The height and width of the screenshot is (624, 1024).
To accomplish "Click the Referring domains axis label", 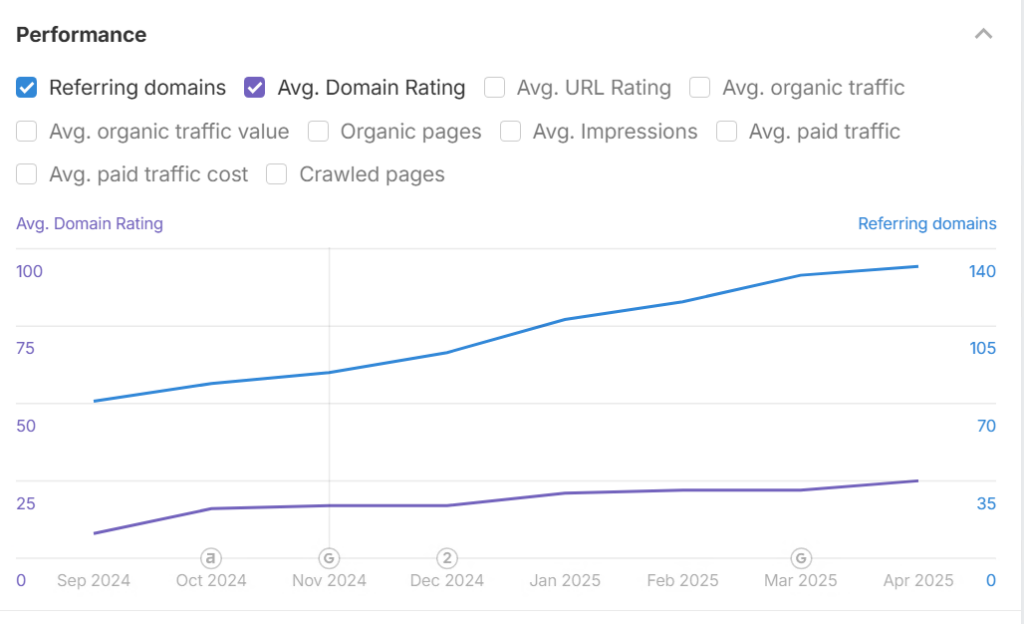I will (x=927, y=224).
